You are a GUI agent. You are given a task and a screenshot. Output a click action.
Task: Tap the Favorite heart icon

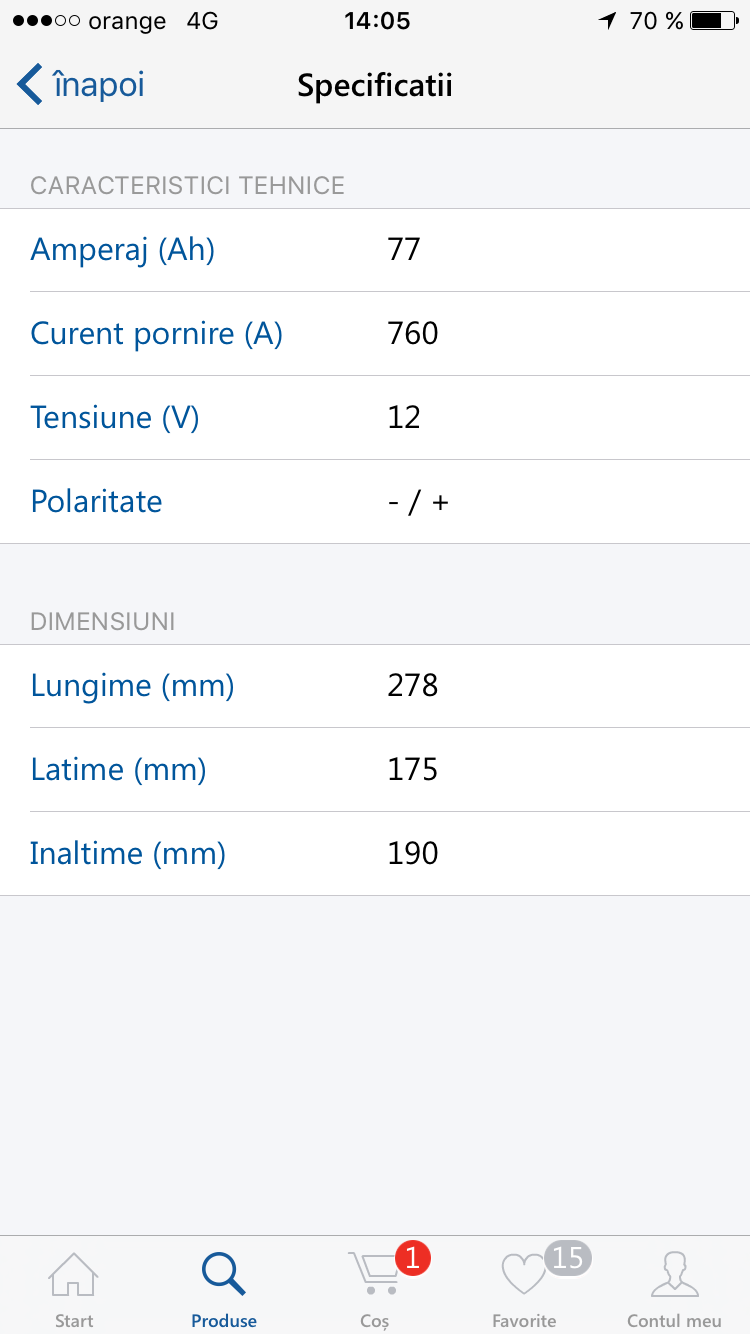(522, 1277)
